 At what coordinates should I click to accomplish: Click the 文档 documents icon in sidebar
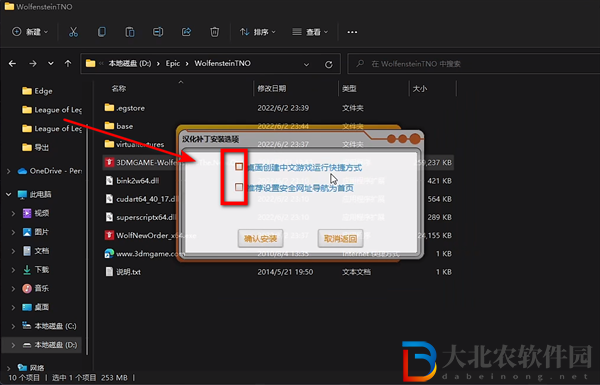click(x=27, y=251)
